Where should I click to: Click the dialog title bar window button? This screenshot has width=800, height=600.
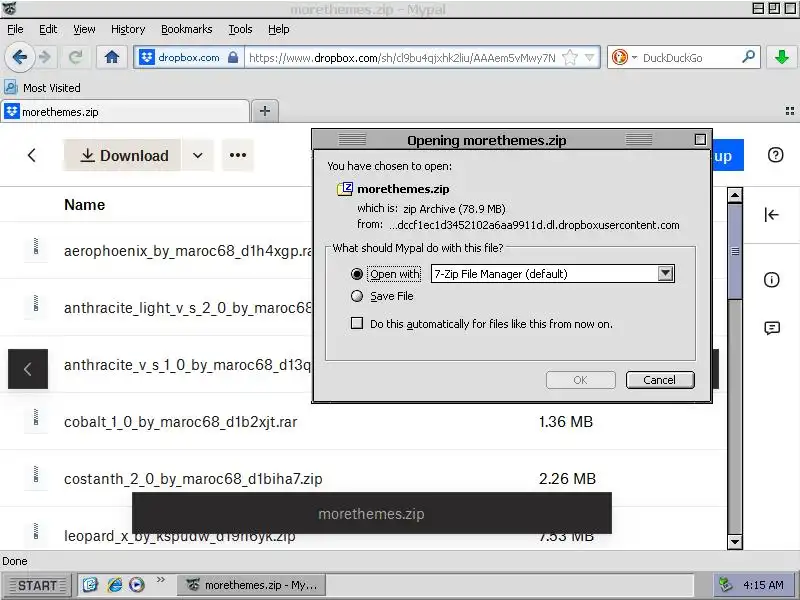click(700, 139)
